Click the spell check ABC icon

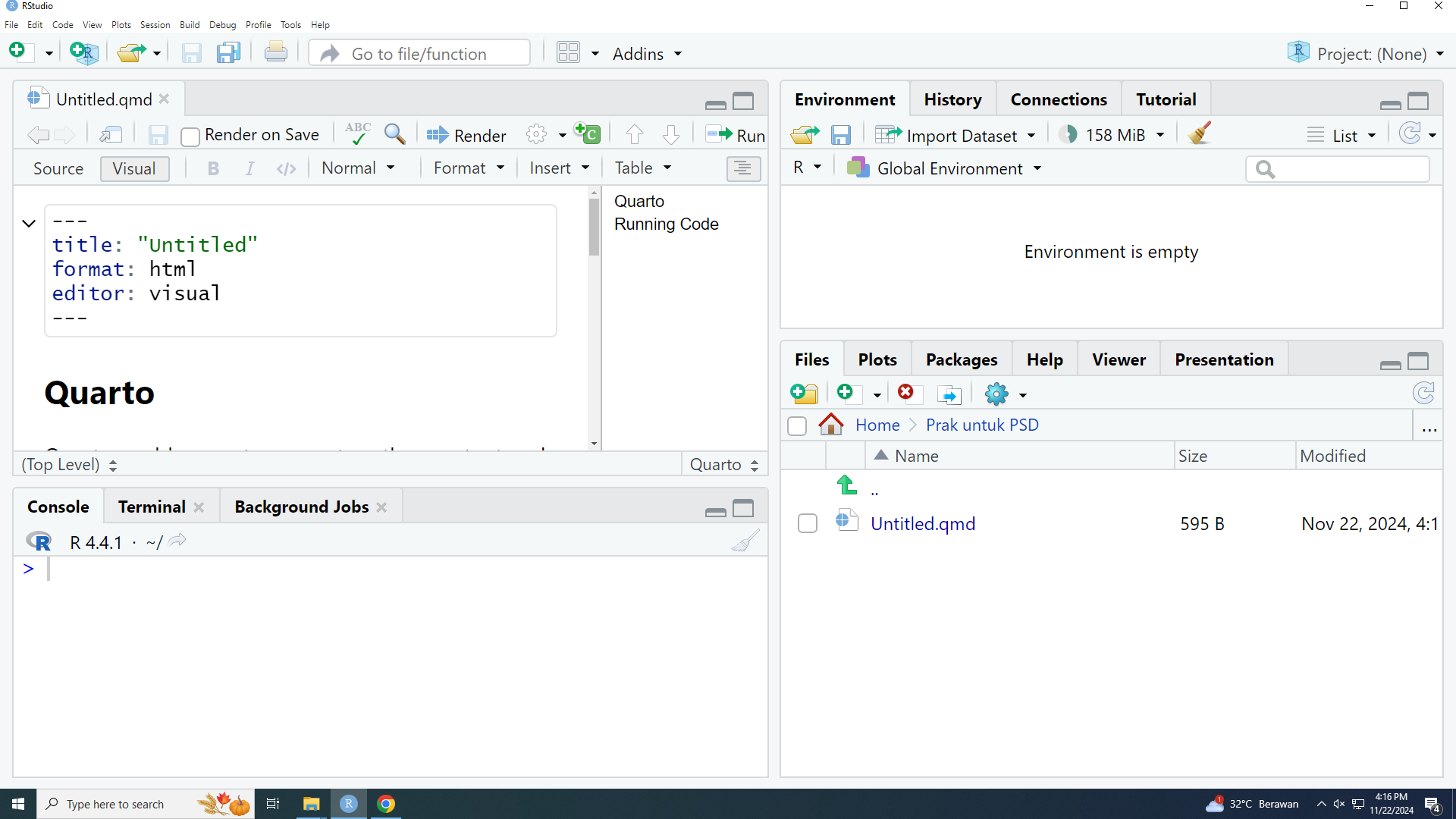pos(357,134)
